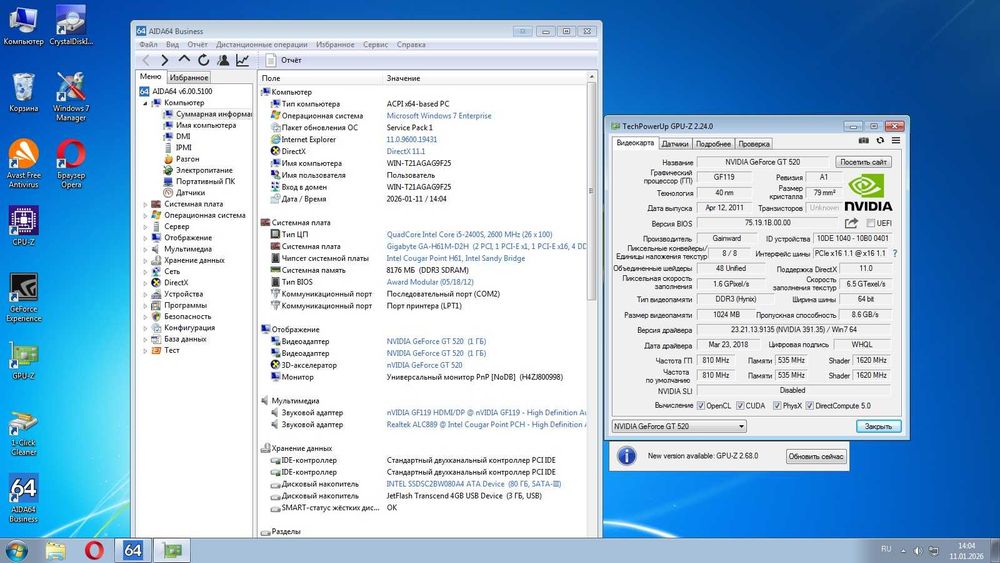
Task: Open the Вид menu in AIDA64
Action: point(172,45)
